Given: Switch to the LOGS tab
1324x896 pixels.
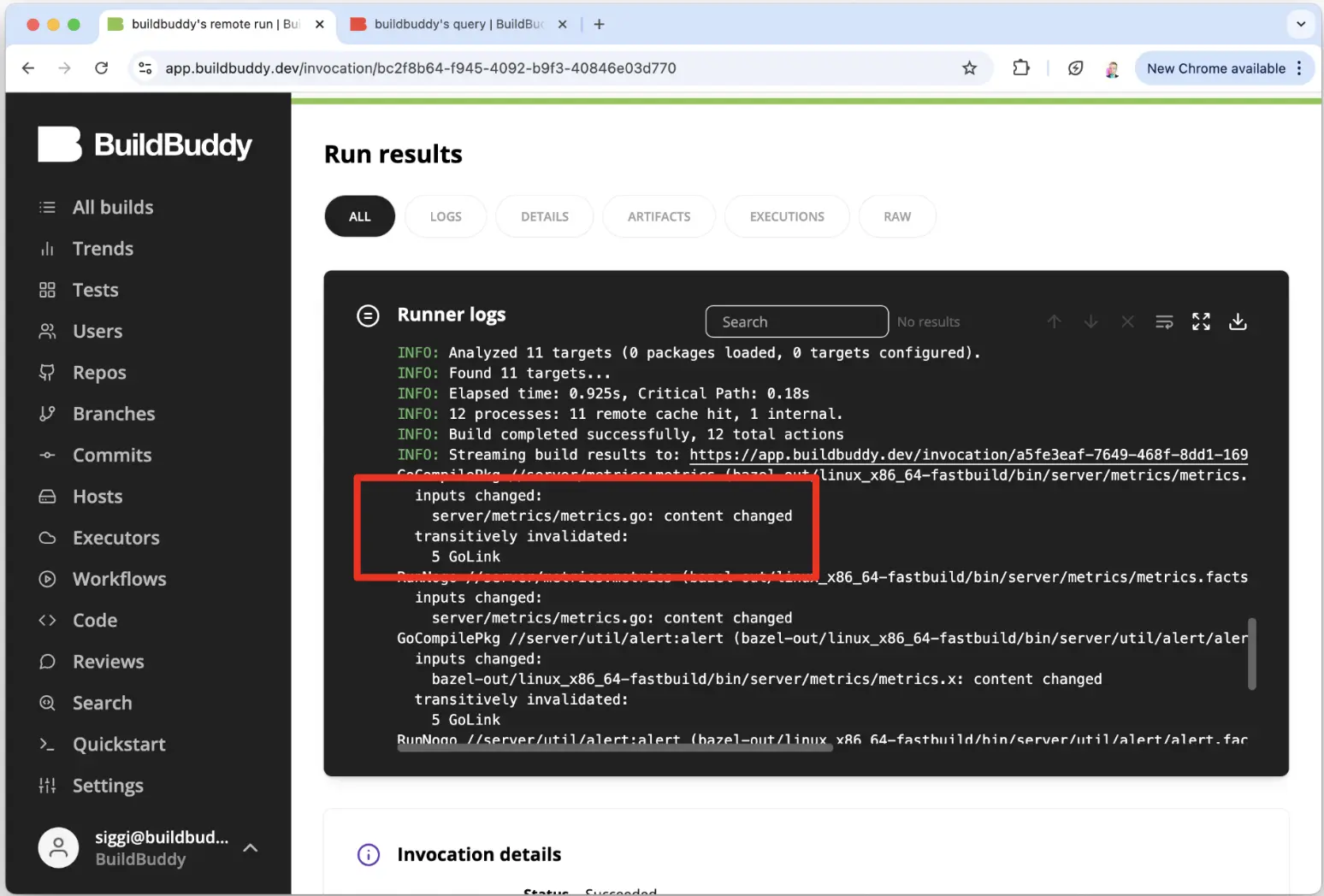Looking at the screenshot, I should [446, 216].
